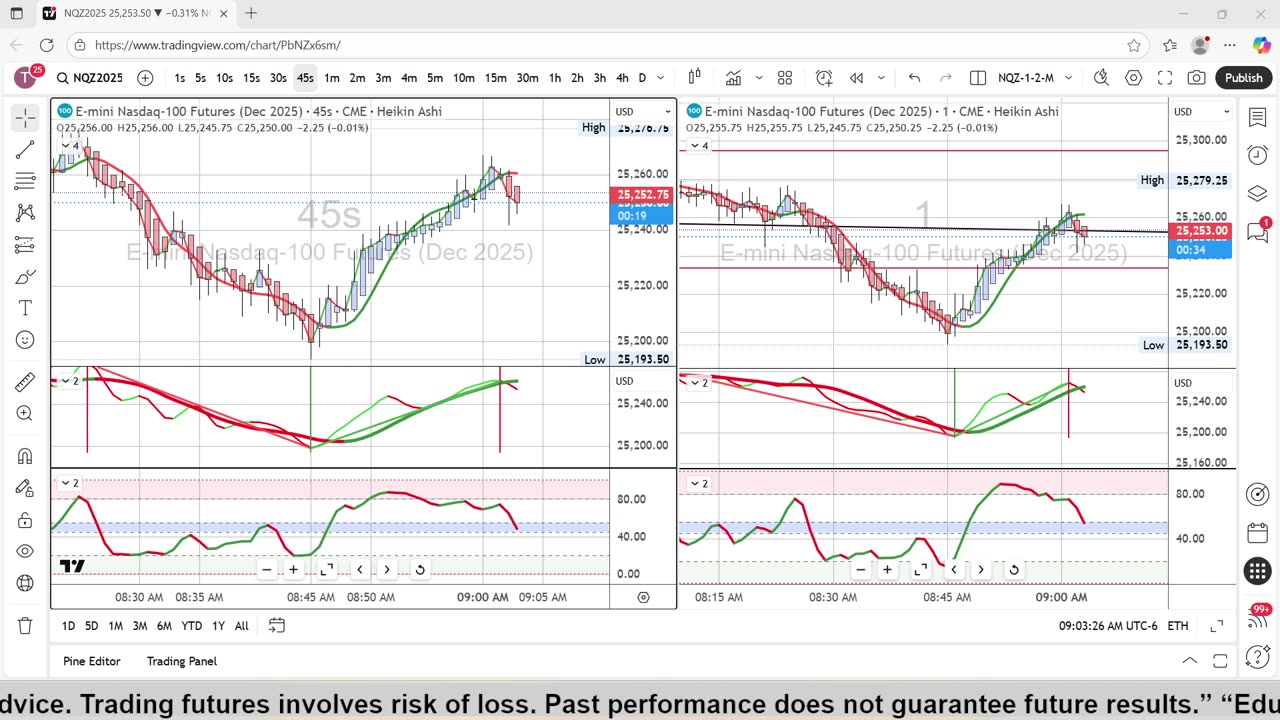Viewport: 1280px width, 720px height.
Task: Open quick search in the toolbar
Action: 1101,78
